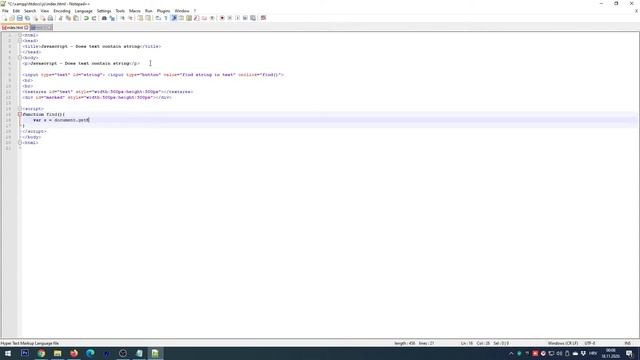Open the File menu
This screenshot has height=360, width=640.
coord(5,11)
